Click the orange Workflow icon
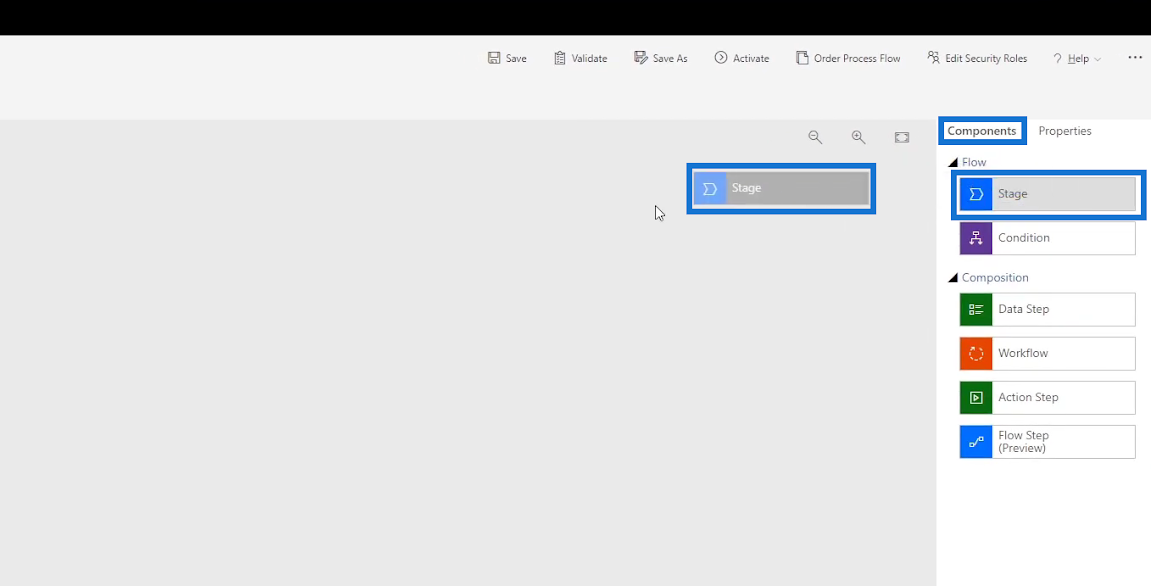The height and width of the screenshot is (586, 1151). pyautogui.click(x=976, y=353)
